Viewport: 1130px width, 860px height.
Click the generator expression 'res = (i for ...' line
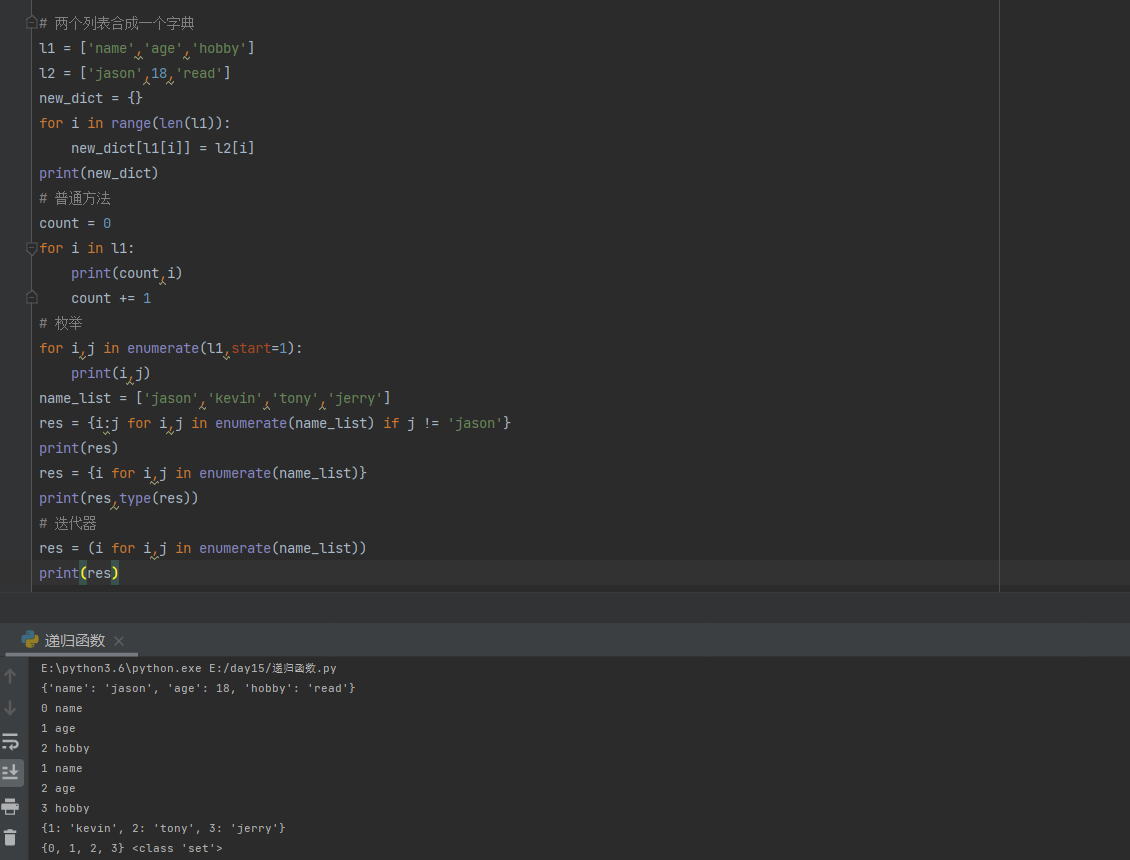(203, 548)
